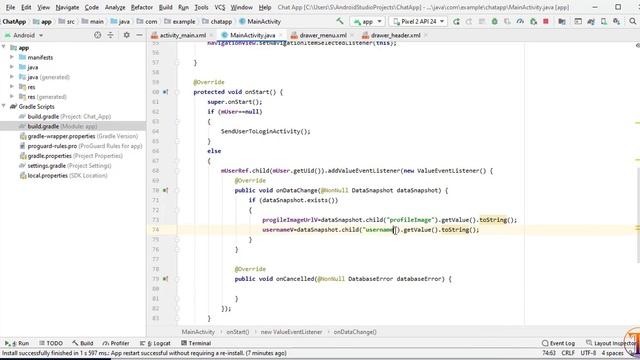Click MainActivity in the top breadcrumb

pos(260,22)
